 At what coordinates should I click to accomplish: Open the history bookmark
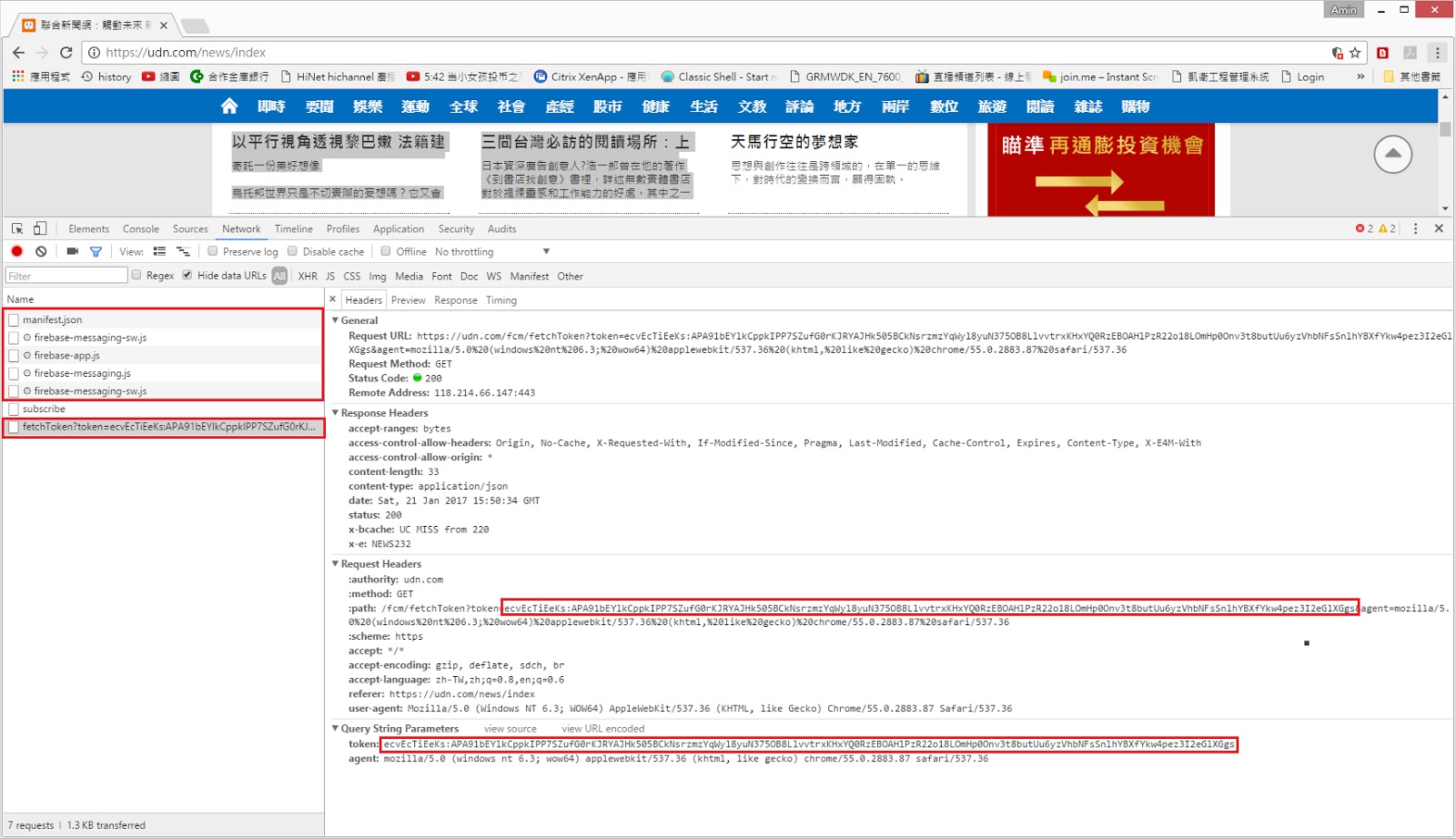(106, 76)
